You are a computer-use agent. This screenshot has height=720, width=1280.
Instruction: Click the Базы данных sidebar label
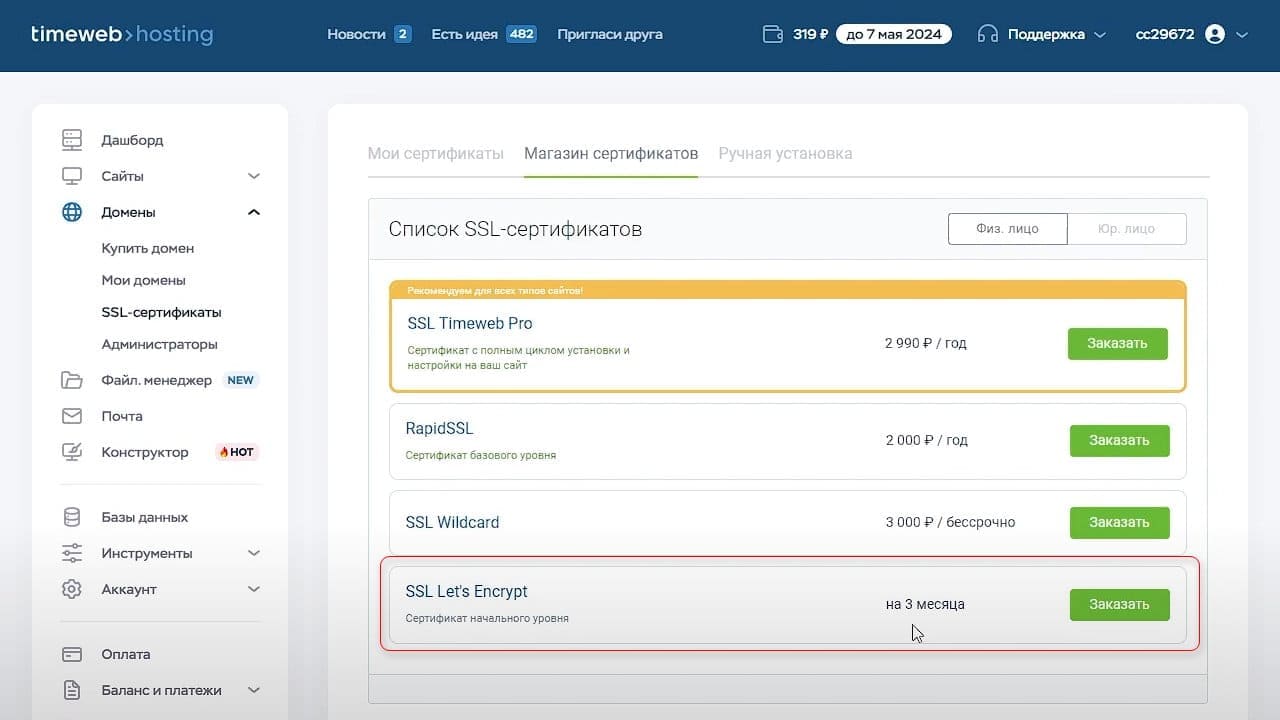145,517
